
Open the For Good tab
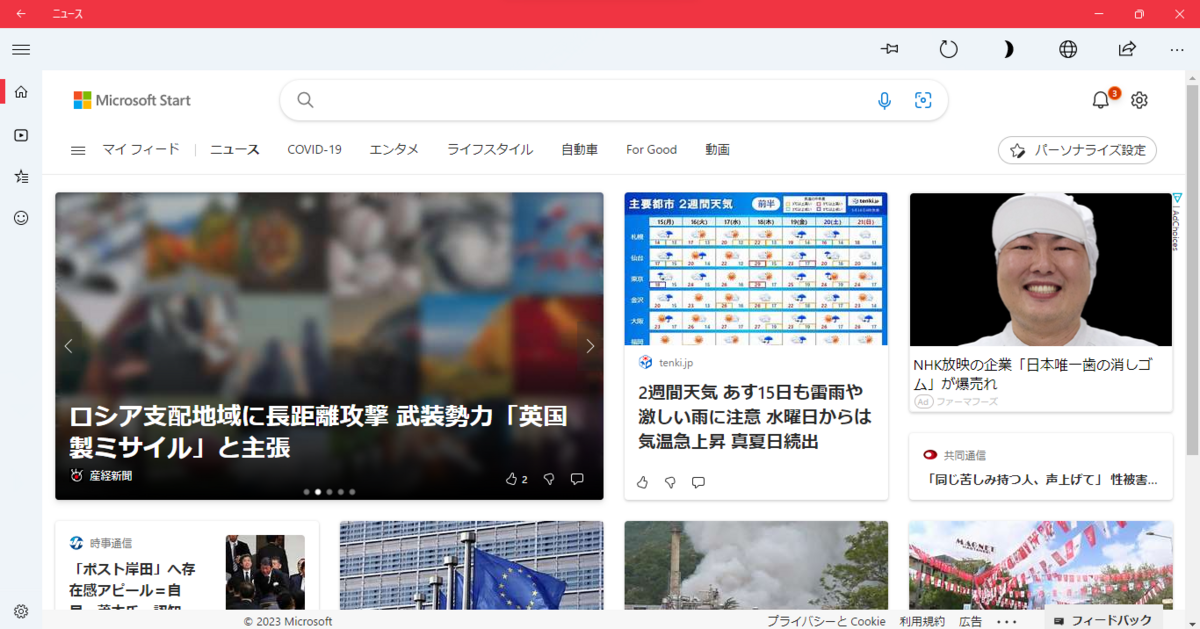tap(651, 150)
